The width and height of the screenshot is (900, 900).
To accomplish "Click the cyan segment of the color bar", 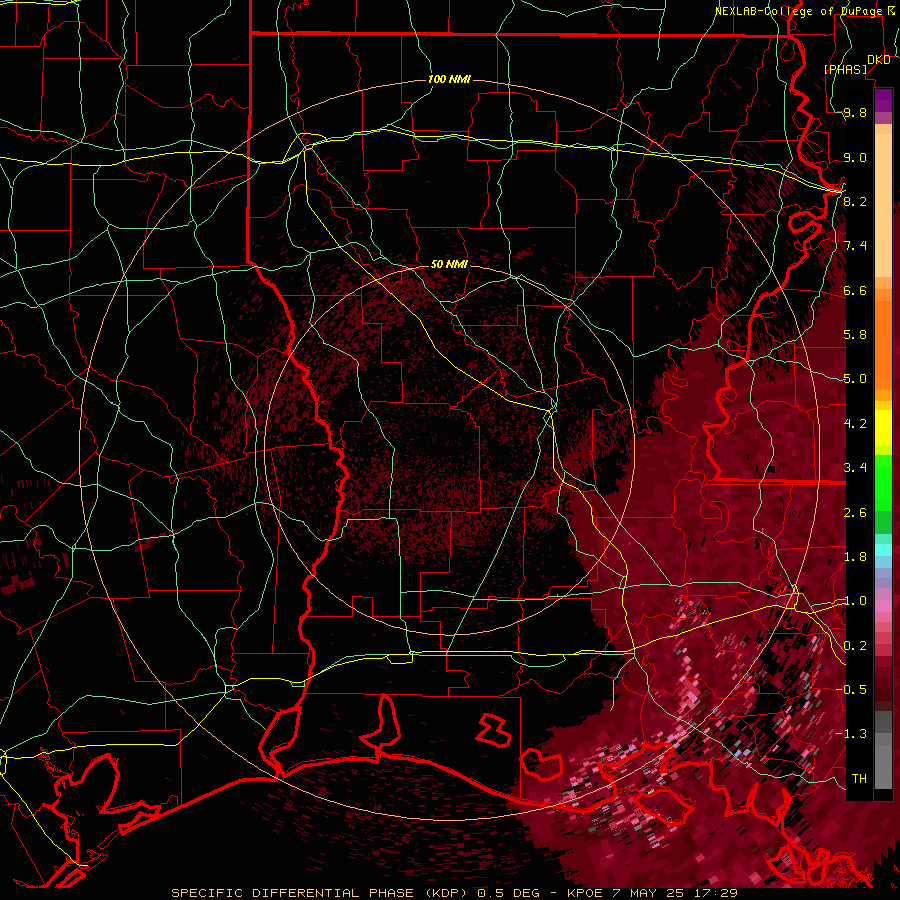I will point(883,550).
